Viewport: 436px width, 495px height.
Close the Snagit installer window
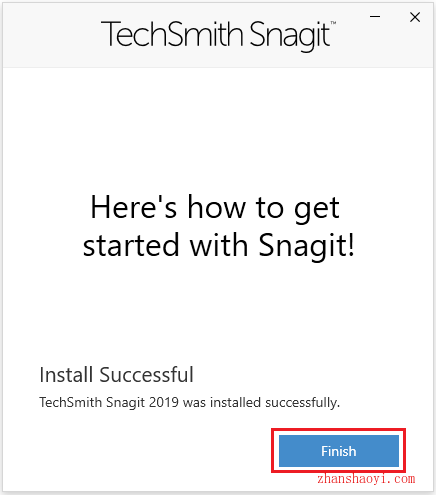tap(415, 17)
